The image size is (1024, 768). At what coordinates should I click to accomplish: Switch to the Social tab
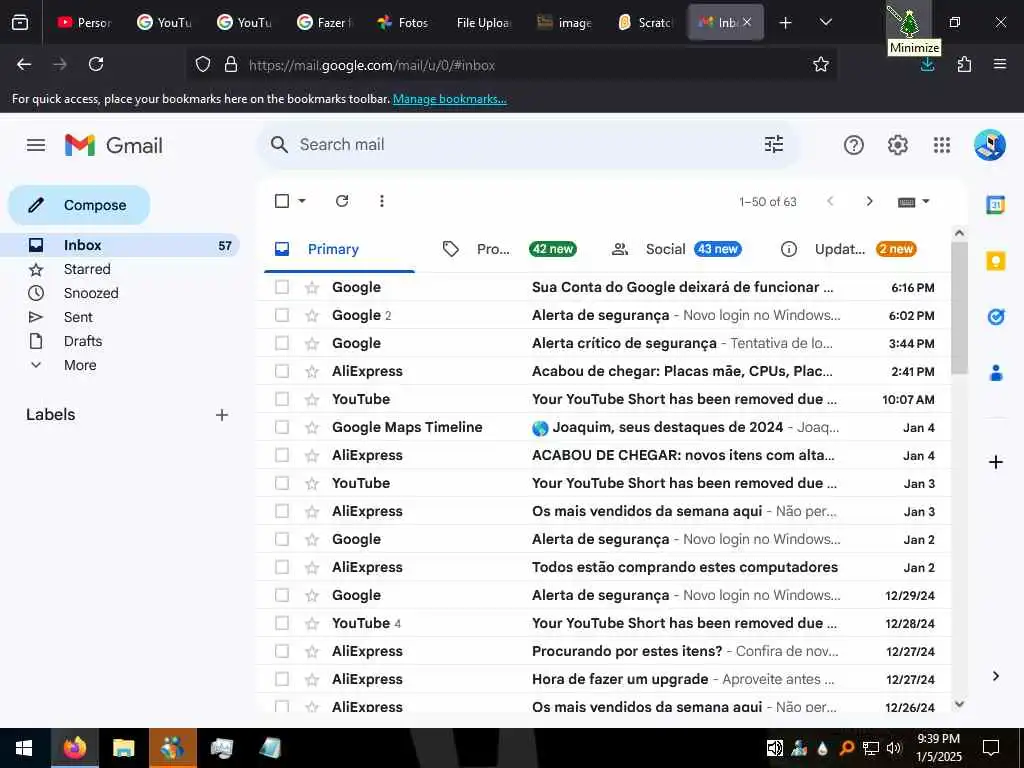(x=678, y=249)
